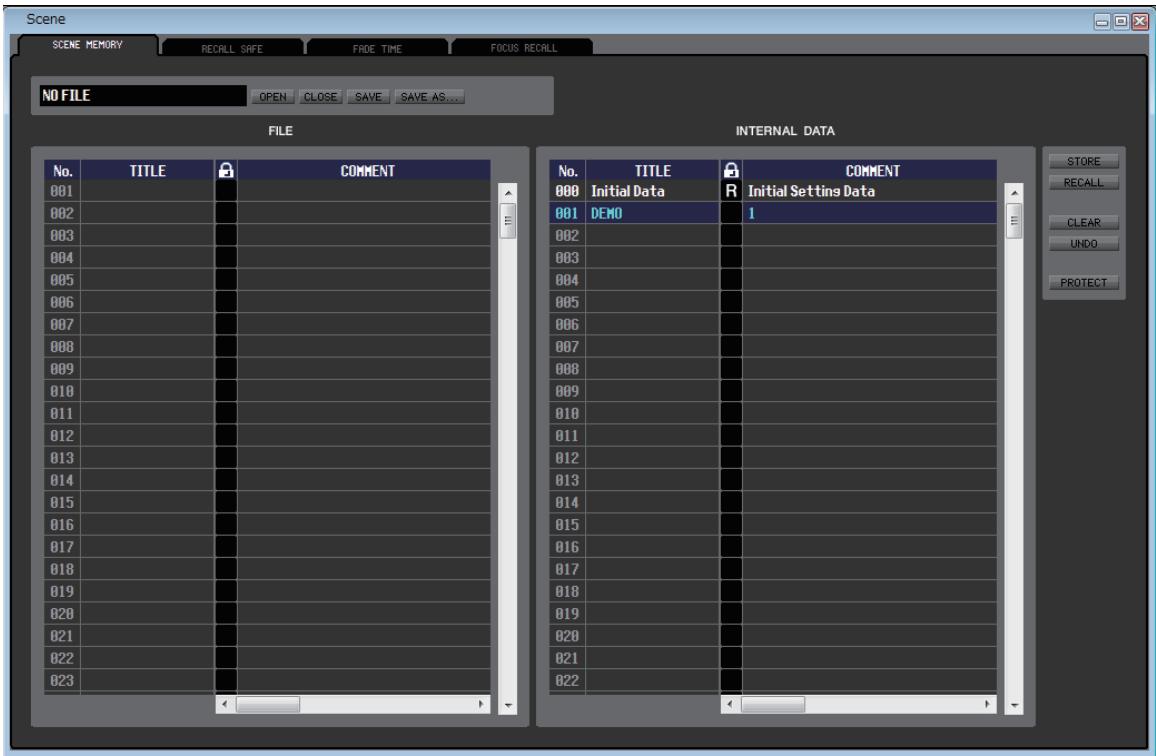
Task: Select FILE scene number 001
Action: pyautogui.click(x=62, y=191)
